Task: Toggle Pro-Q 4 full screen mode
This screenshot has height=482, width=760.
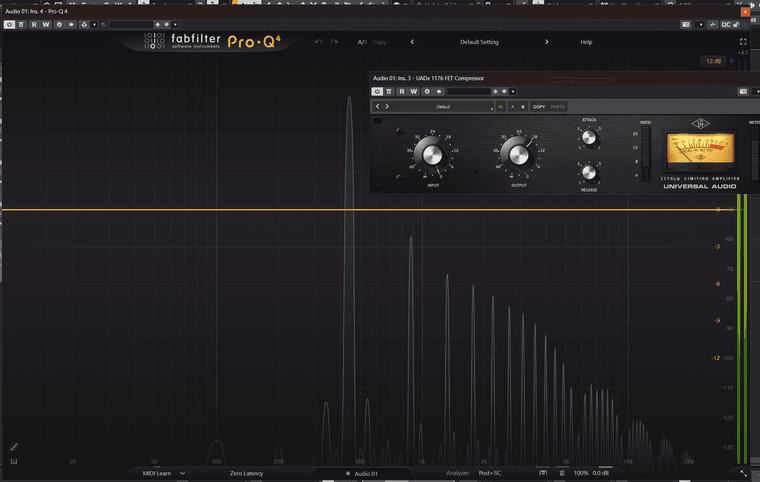Action: pos(743,42)
